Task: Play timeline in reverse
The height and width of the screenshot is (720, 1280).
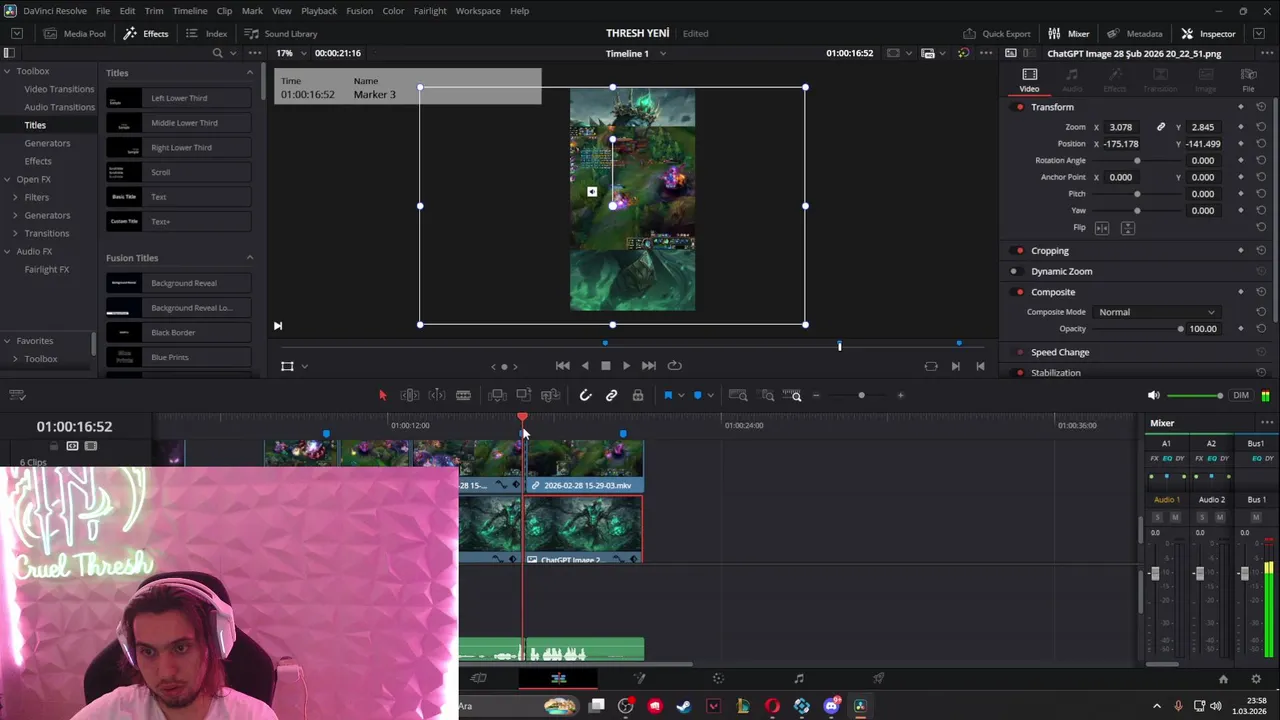Action: (585, 366)
